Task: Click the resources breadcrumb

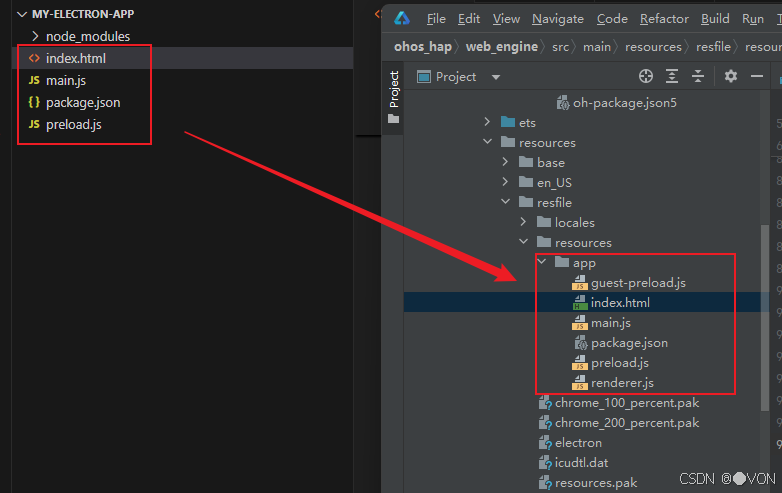Action: pyautogui.click(x=653, y=47)
